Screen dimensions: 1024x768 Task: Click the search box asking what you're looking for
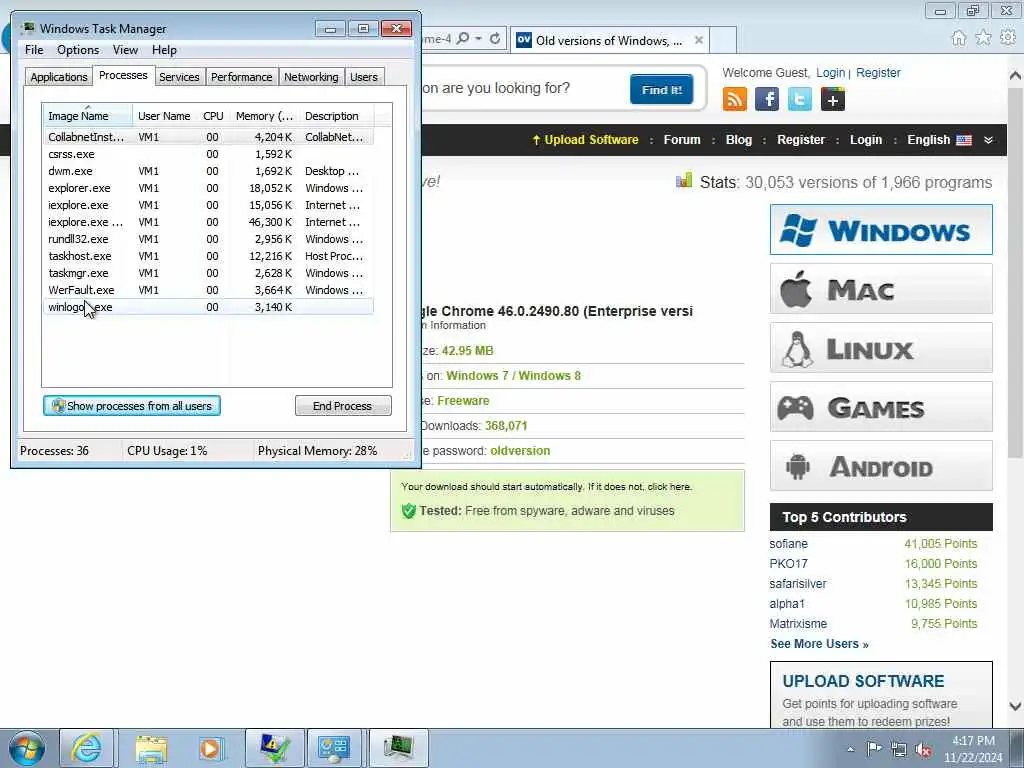tap(522, 88)
